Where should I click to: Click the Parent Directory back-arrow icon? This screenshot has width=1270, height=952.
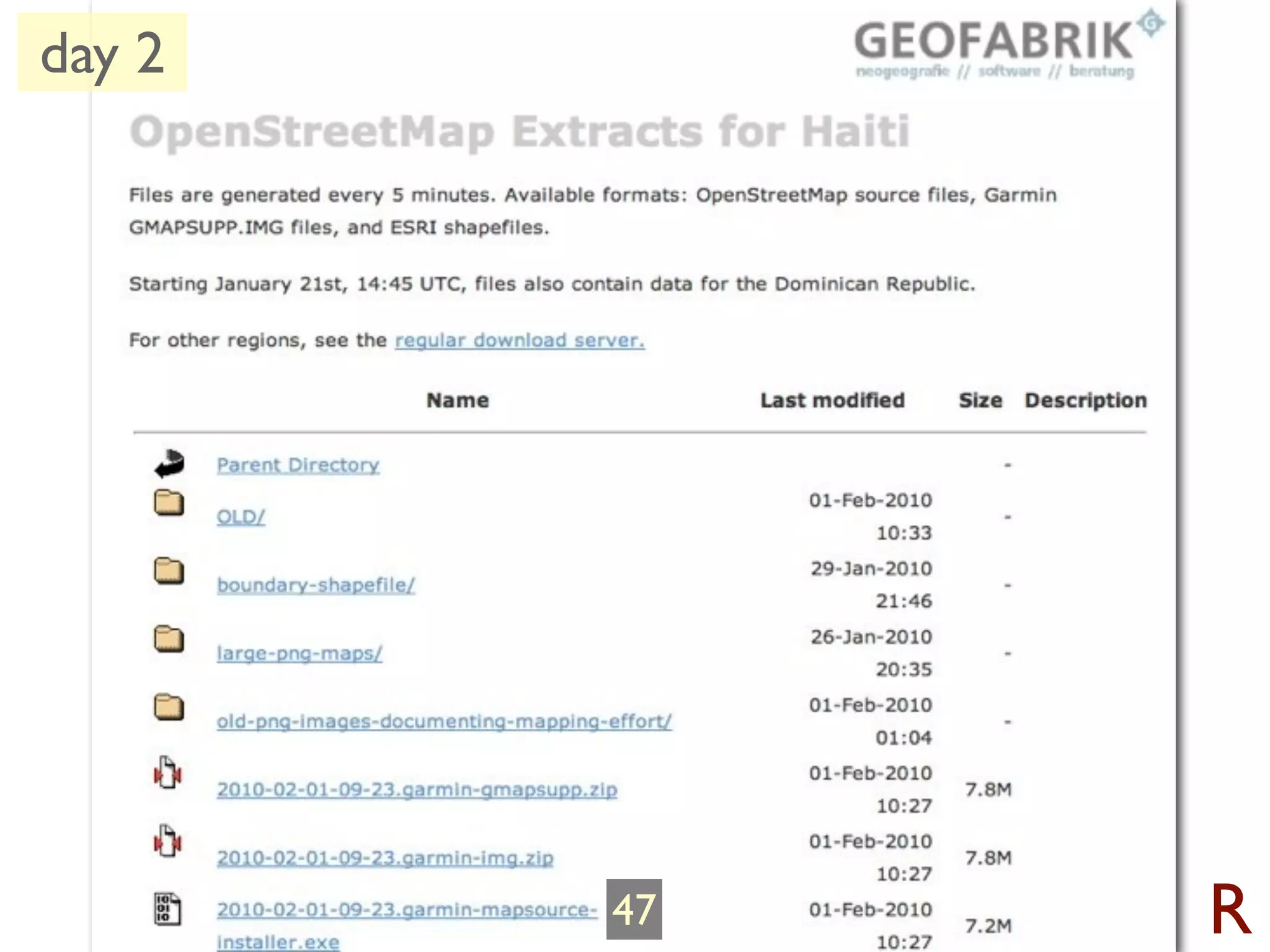[x=169, y=464]
